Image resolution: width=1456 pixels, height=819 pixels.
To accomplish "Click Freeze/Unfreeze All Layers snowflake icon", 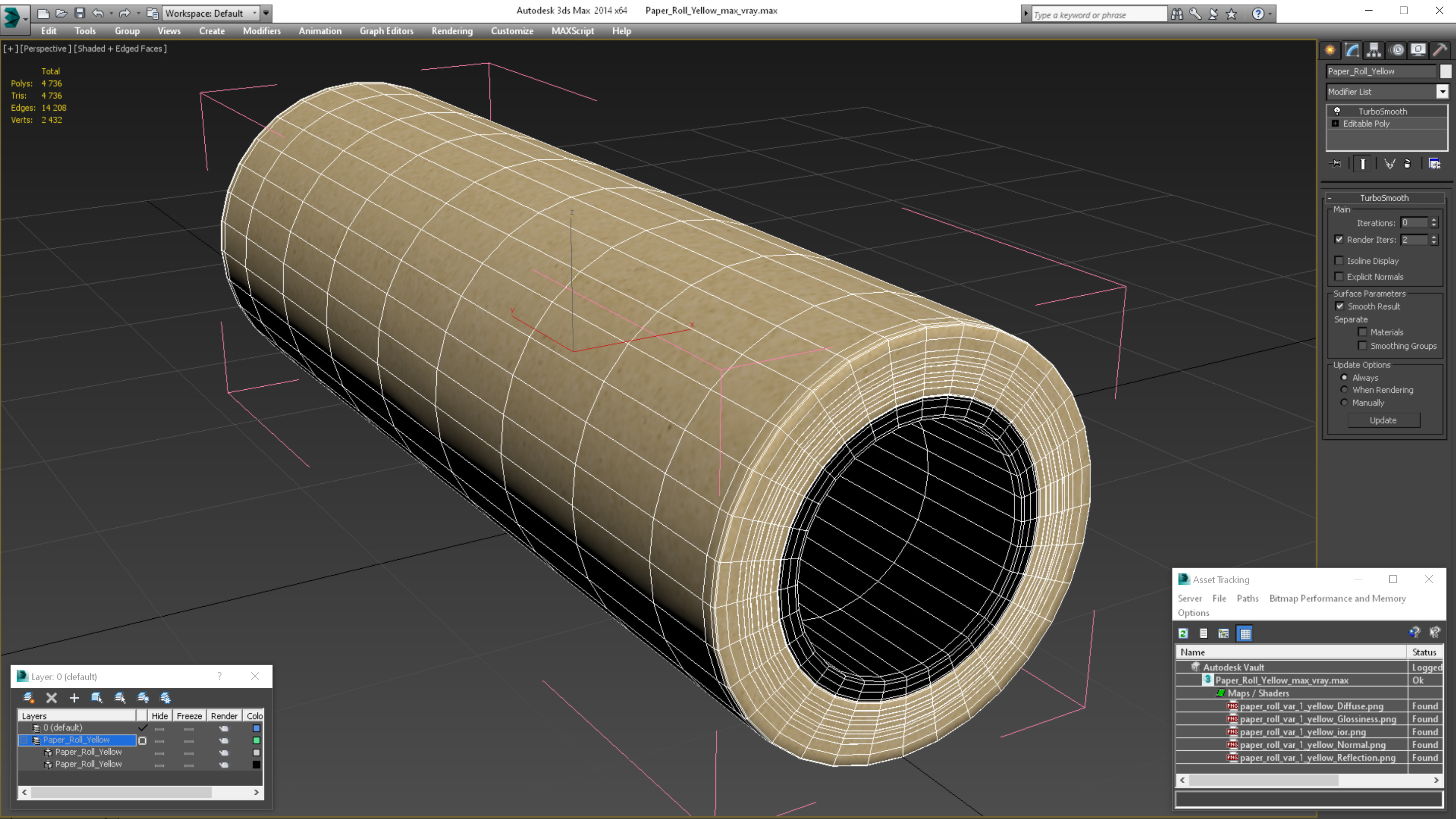I will point(166,698).
